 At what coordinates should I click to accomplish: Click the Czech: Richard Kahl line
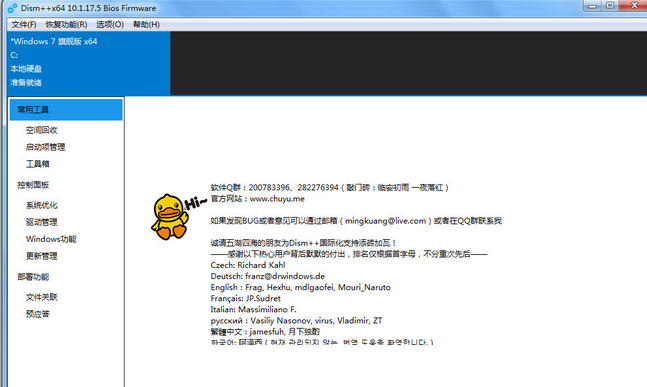pos(248,265)
